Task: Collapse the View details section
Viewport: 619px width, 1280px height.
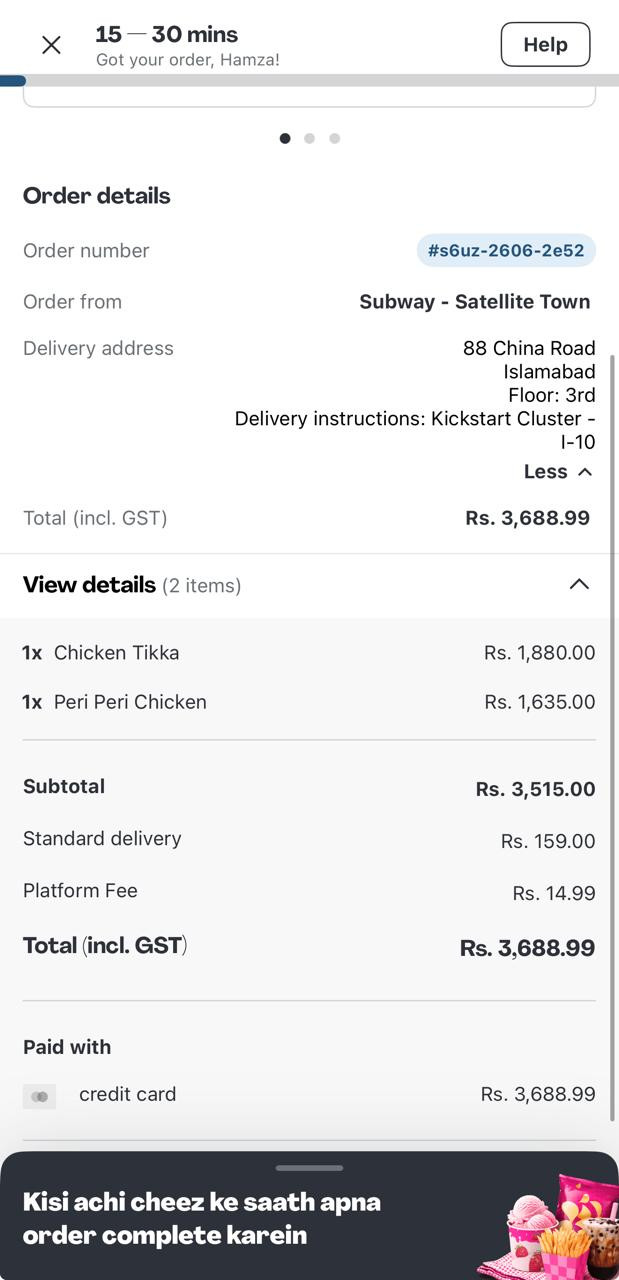Action: click(578, 584)
